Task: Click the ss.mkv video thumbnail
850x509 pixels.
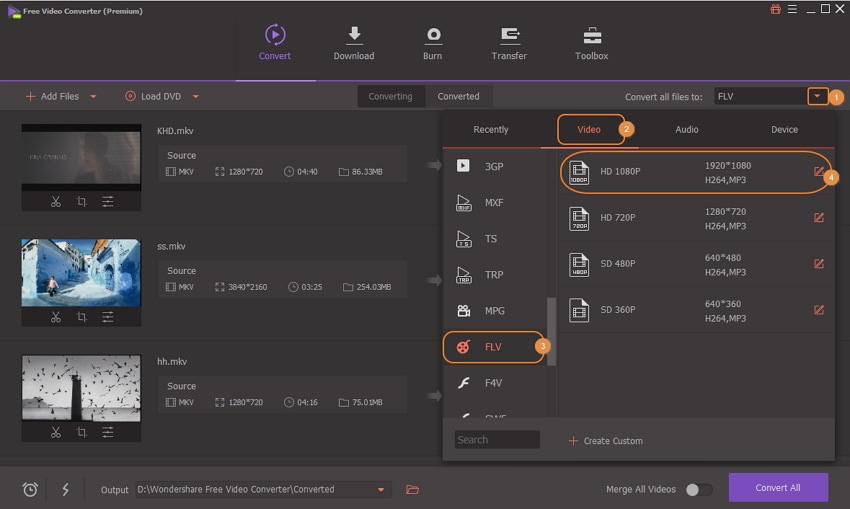Action: point(81,273)
